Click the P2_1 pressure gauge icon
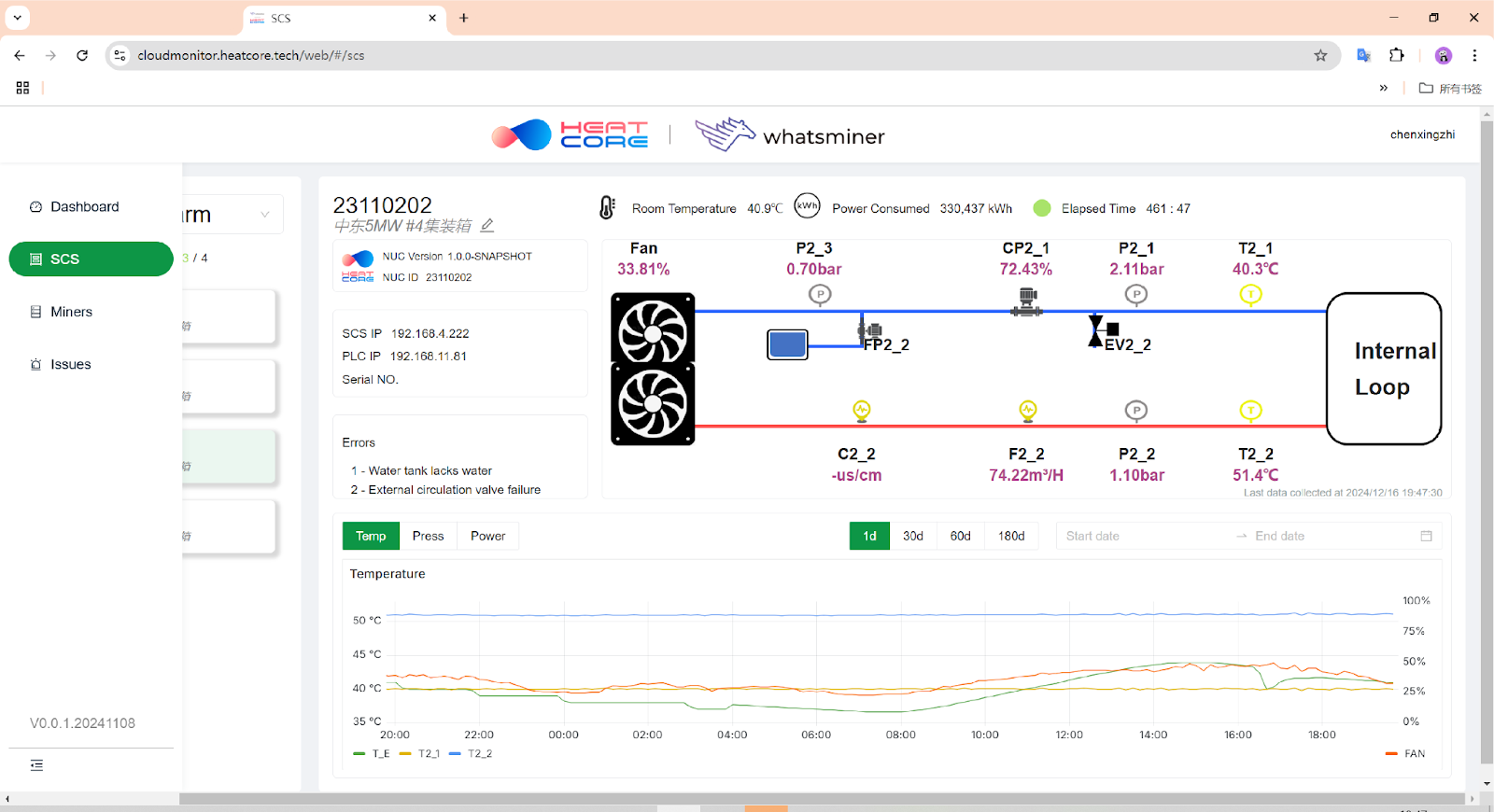Screen dimensions: 1494x812 1135,295
